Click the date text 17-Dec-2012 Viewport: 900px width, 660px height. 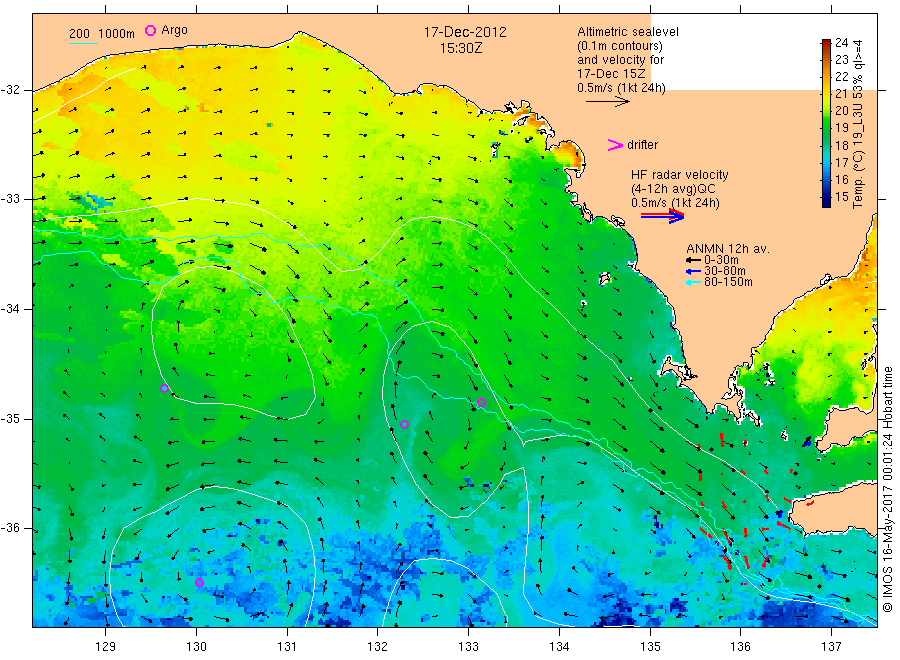point(465,32)
